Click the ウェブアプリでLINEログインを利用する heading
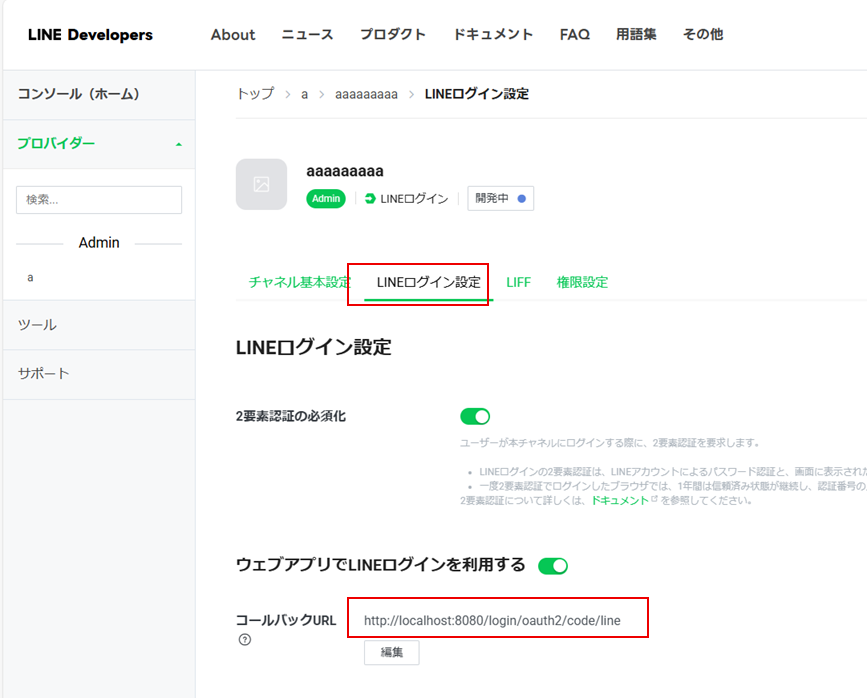 (x=380, y=565)
